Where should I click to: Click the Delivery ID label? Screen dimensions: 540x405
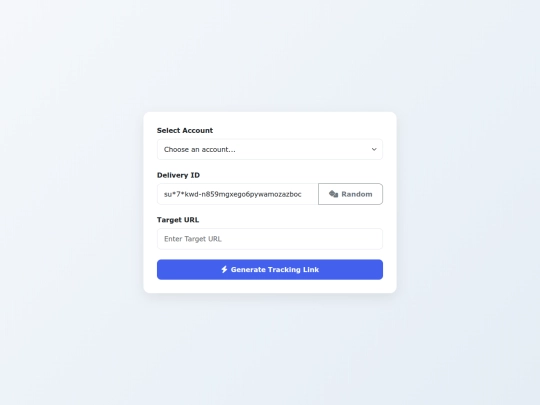point(178,175)
